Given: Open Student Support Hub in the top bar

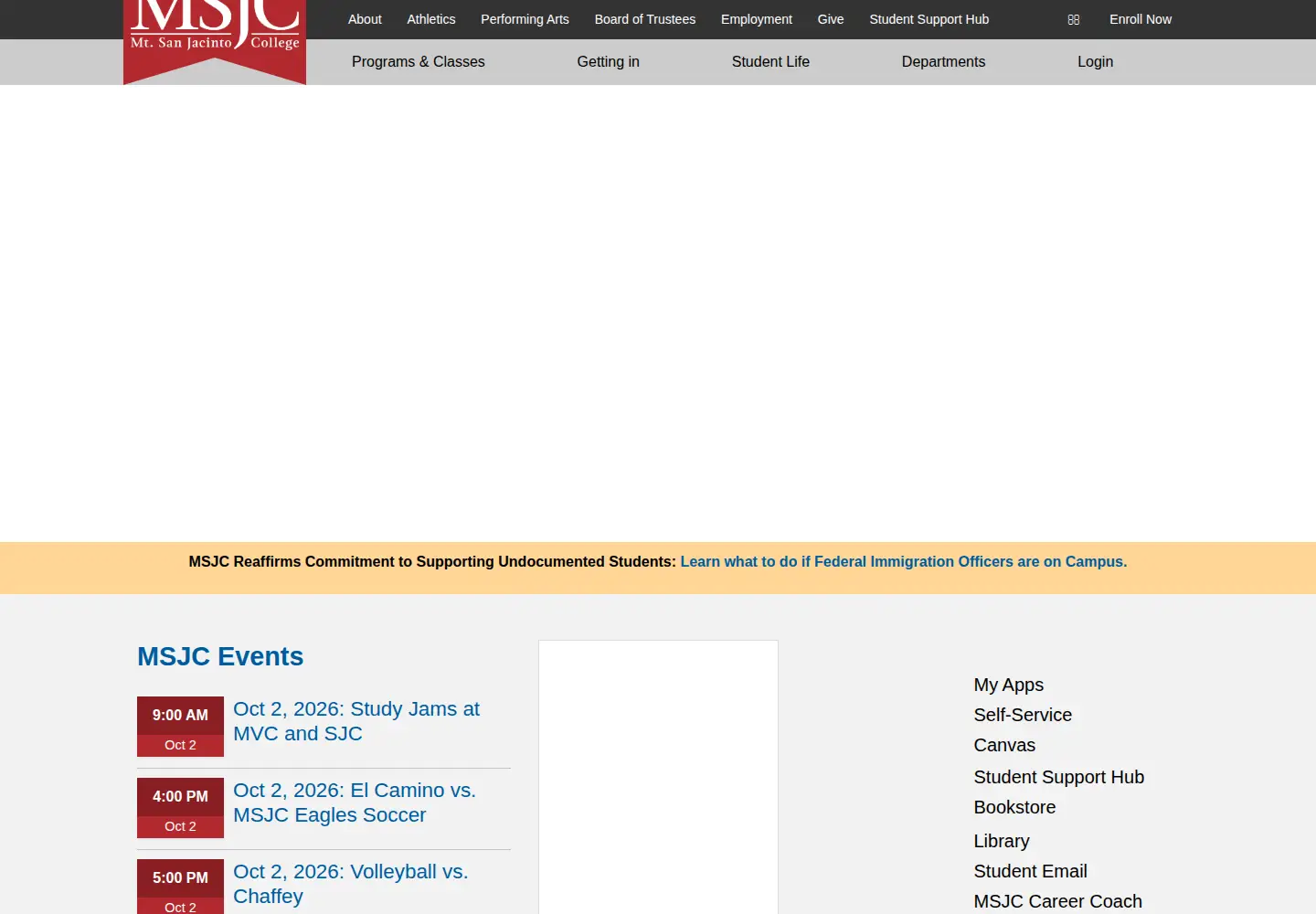Looking at the screenshot, I should pyautogui.click(x=929, y=19).
